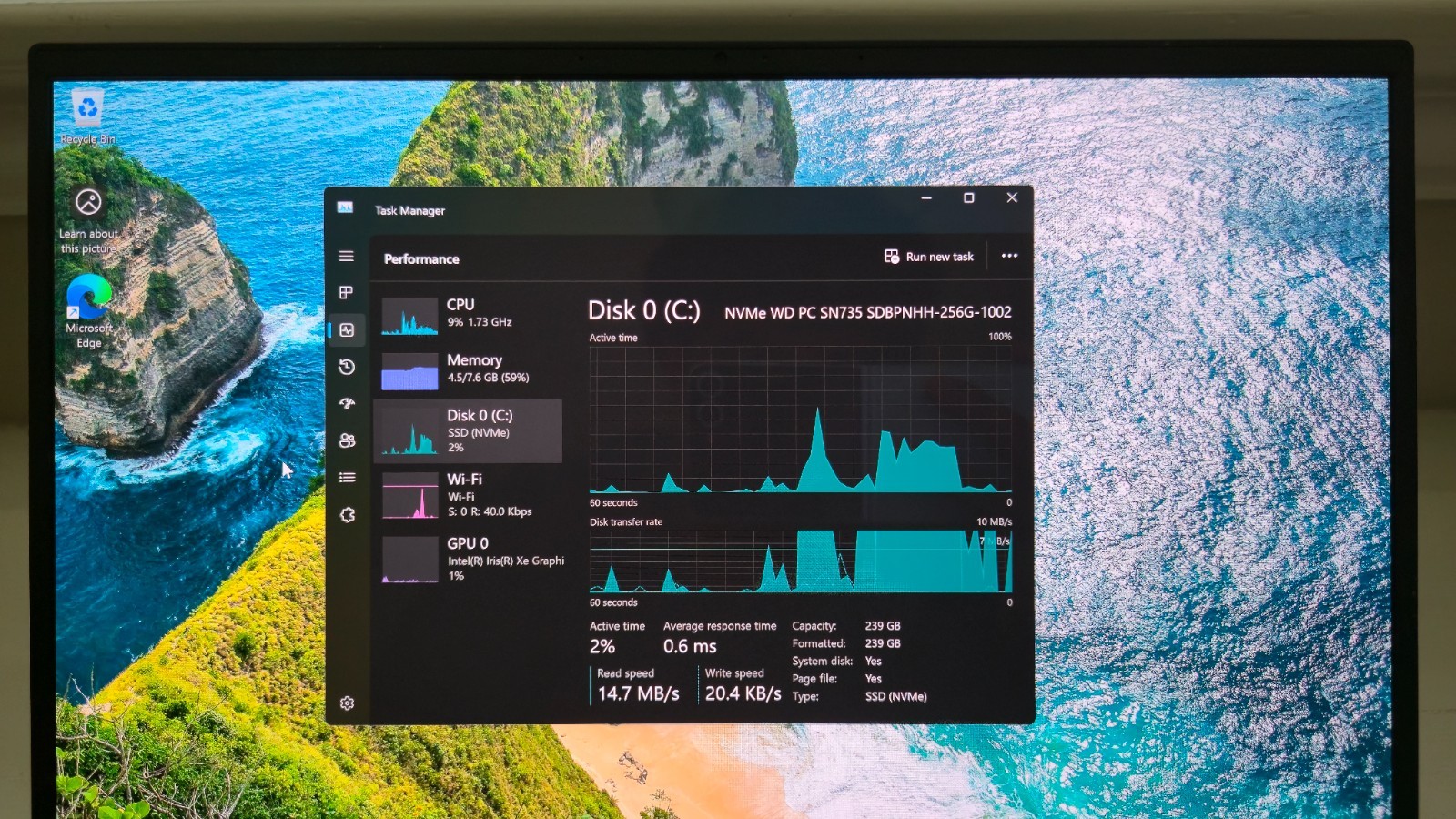Select the Disk 0 (C:) performance entry
Viewport: 1456px width, 819px height.
pos(468,430)
